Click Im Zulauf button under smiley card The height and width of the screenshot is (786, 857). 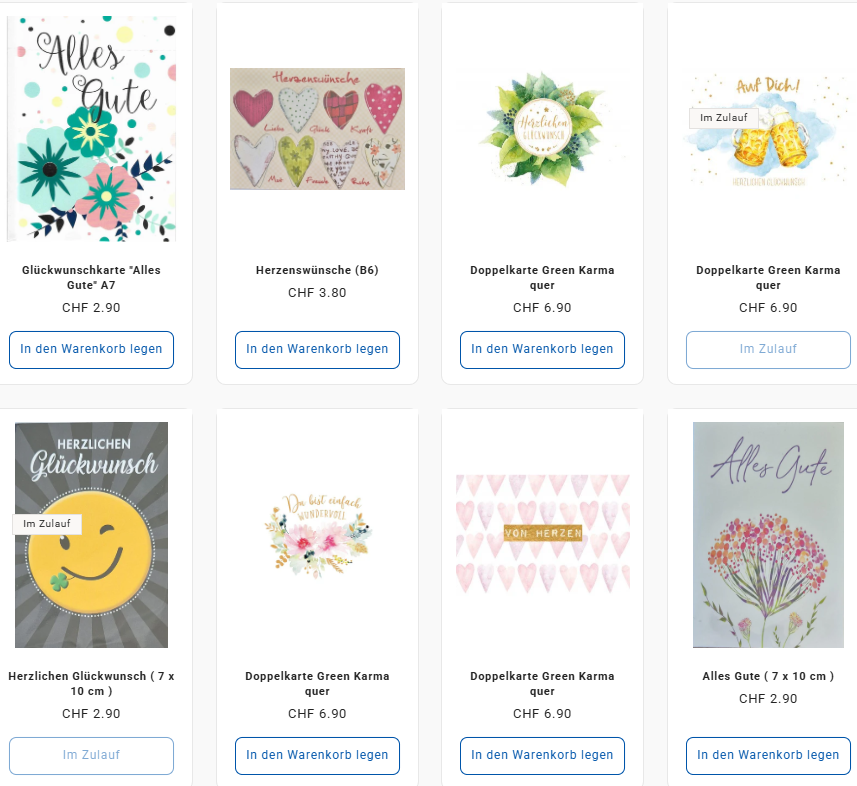pos(91,756)
